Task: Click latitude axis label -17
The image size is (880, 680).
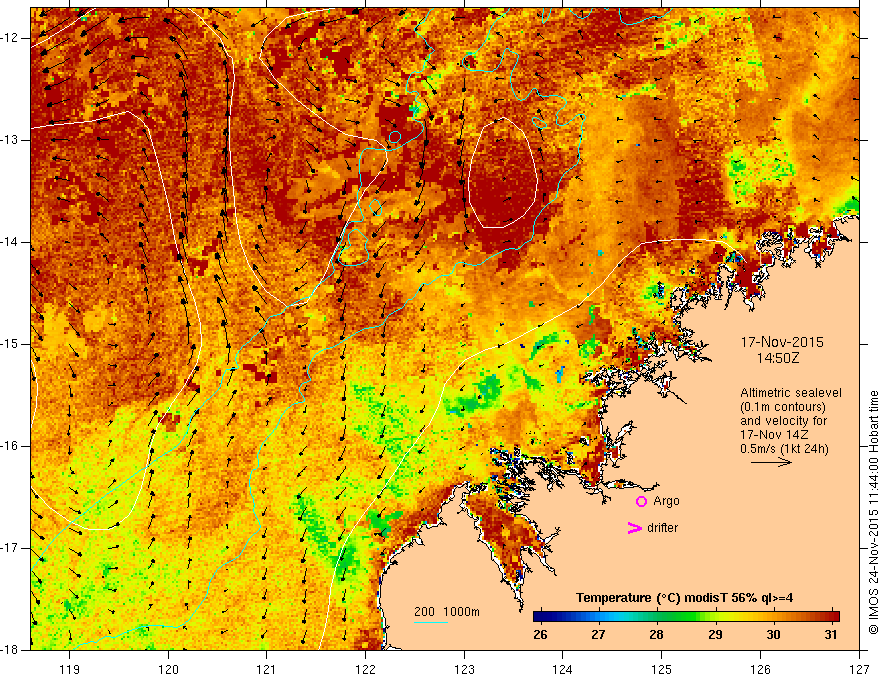Action: pos(11,548)
